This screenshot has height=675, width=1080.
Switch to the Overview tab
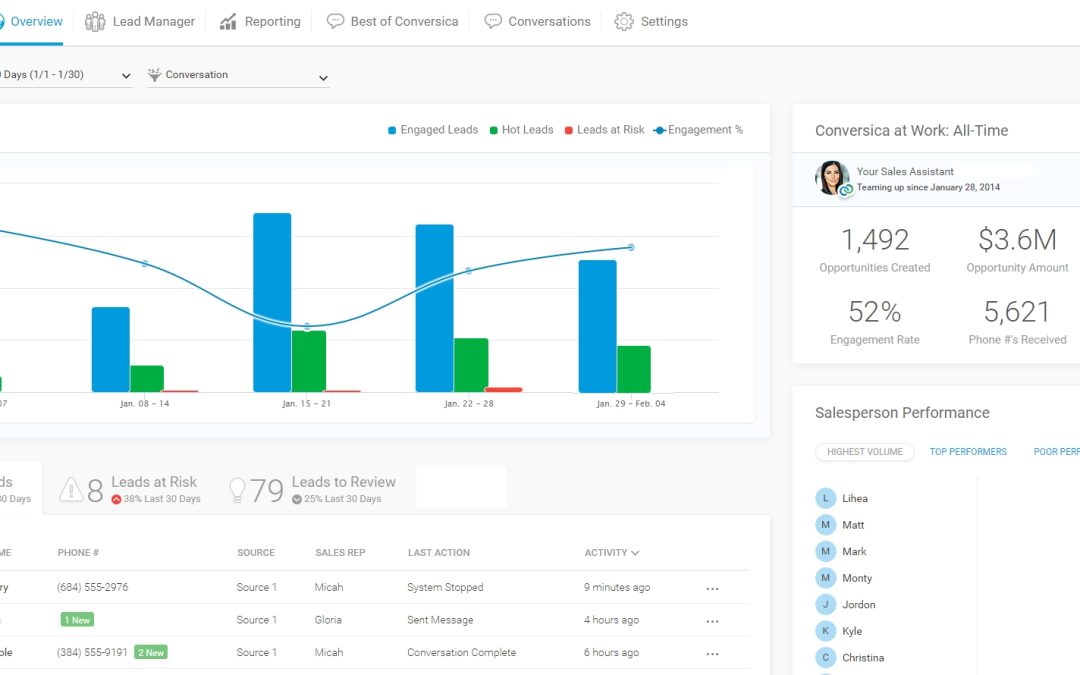31,21
